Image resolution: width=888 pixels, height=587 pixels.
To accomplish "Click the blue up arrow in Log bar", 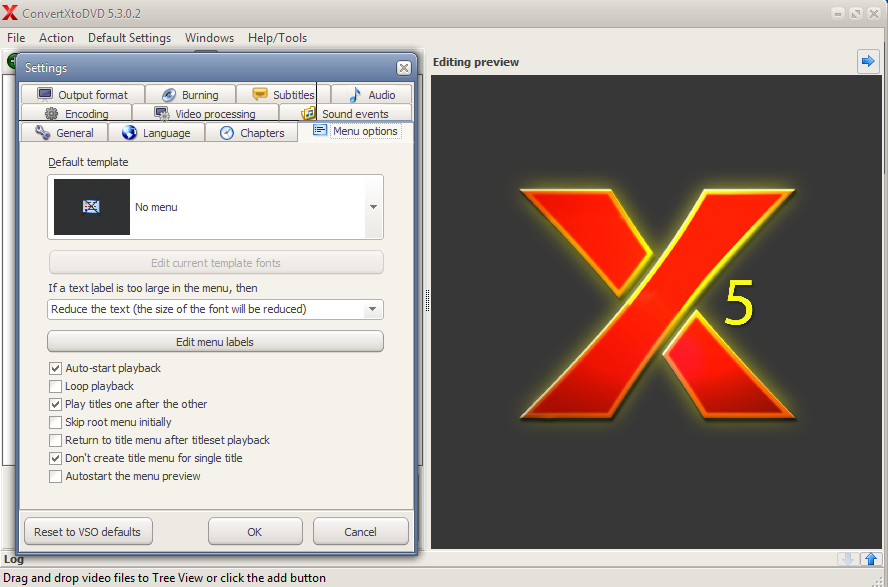I will pyautogui.click(x=871, y=559).
